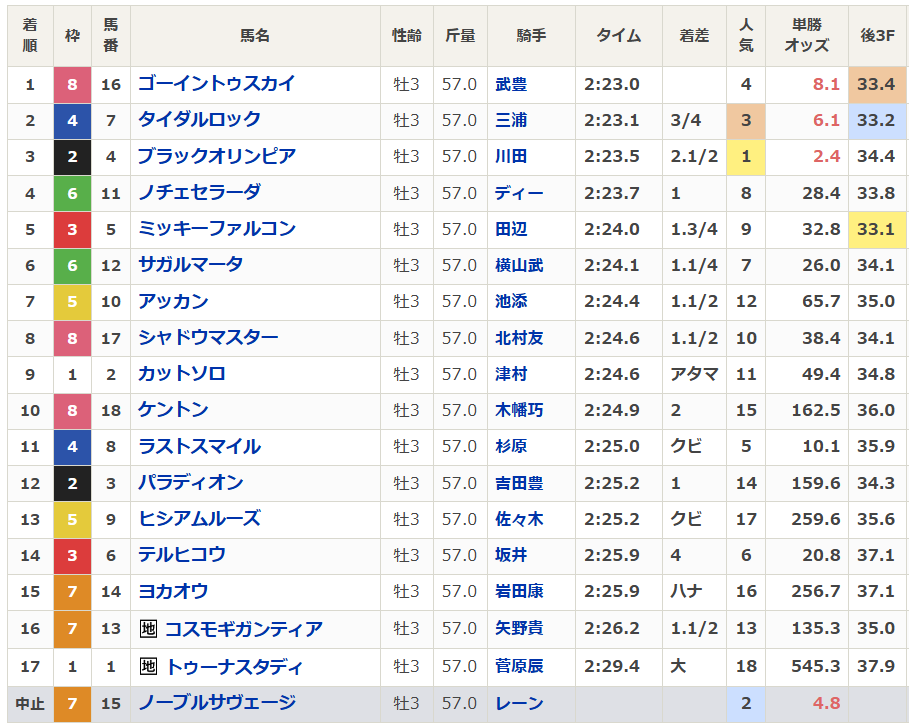909x727 pixels.
Task: Click horse name ケントン
Action: click(x=173, y=410)
